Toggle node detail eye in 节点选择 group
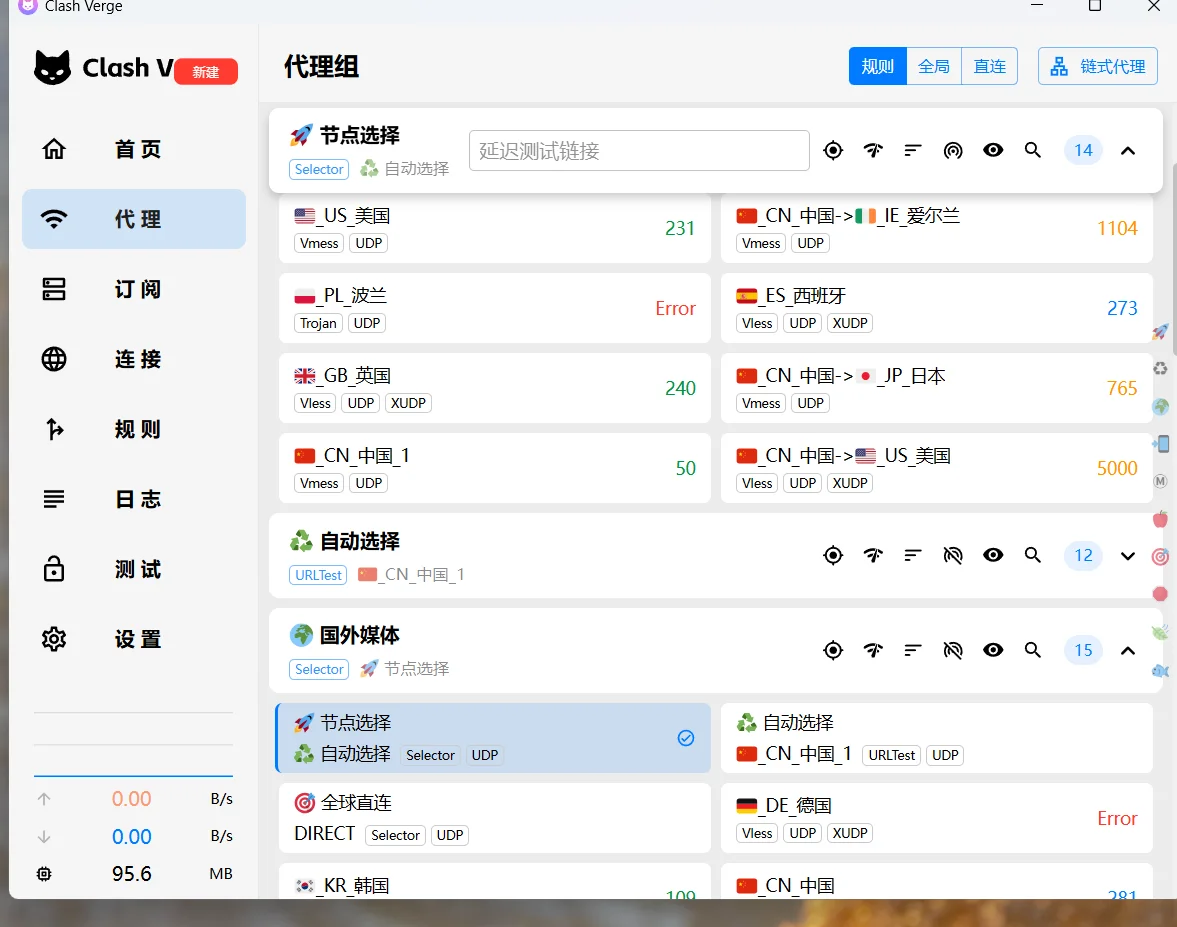The height and width of the screenshot is (927, 1177). coord(993,150)
